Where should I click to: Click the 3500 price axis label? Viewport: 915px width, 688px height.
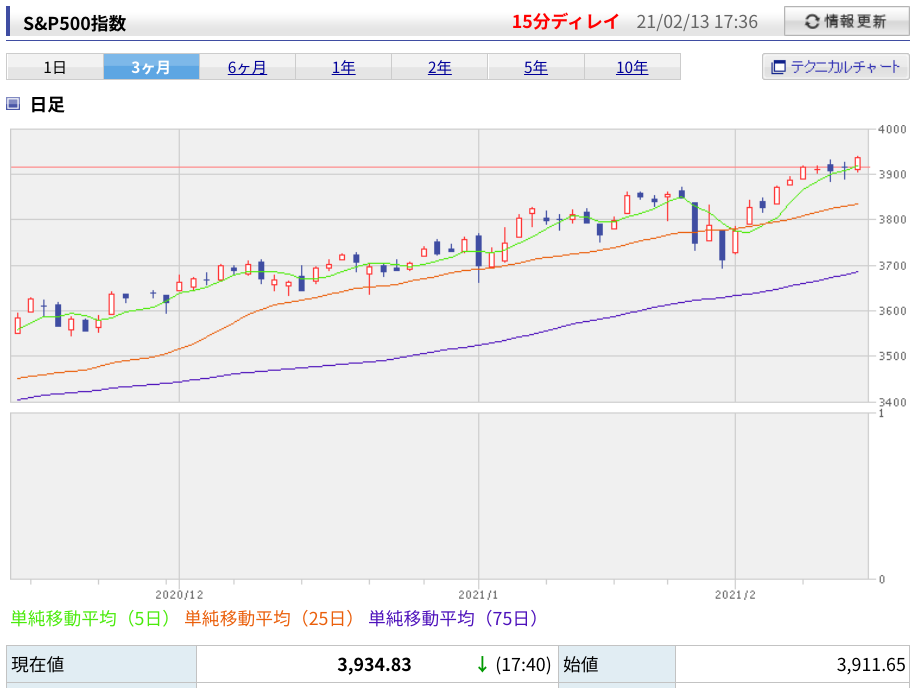tap(892, 356)
